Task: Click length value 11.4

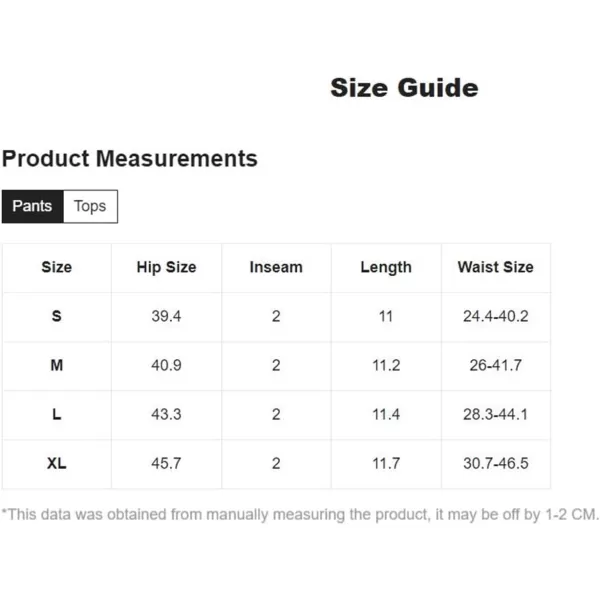Action: pos(386,414)
